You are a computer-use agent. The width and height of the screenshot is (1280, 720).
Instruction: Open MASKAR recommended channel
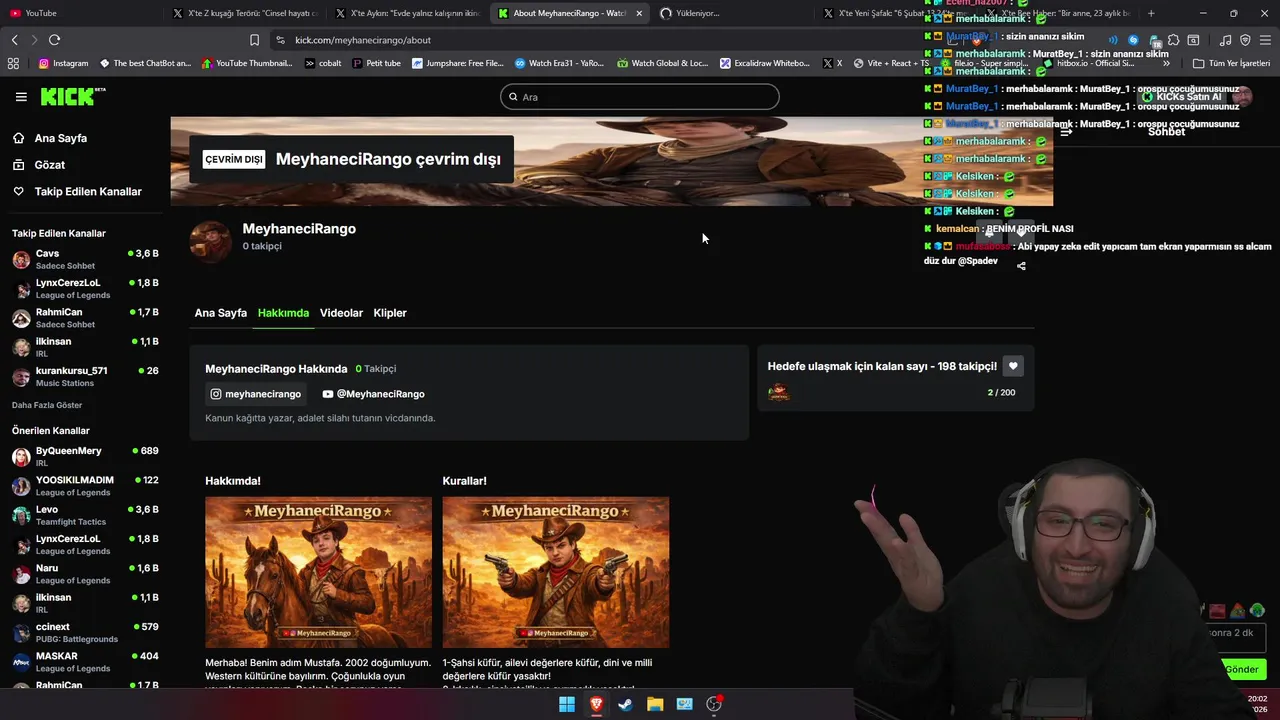(85, 662)
